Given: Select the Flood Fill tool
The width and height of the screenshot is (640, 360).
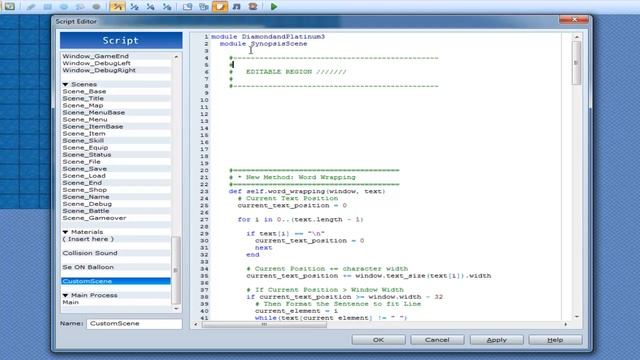Looking at the screenshot, I should point(80,7).
